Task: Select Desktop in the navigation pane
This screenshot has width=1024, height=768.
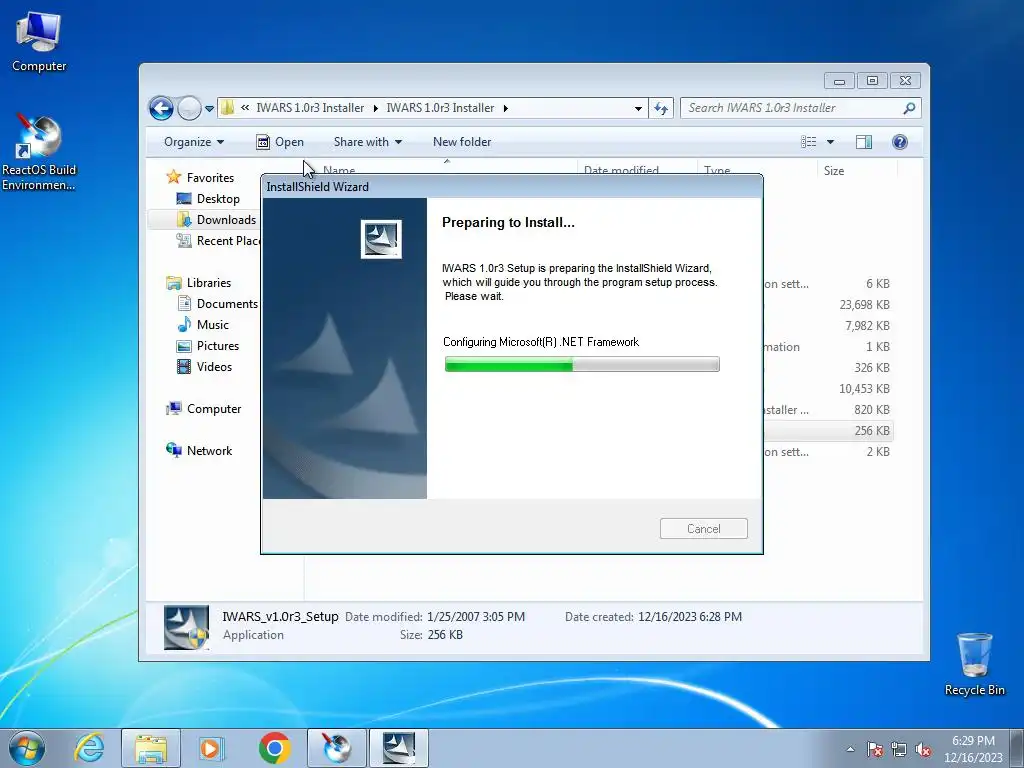Action: [209, 199]
